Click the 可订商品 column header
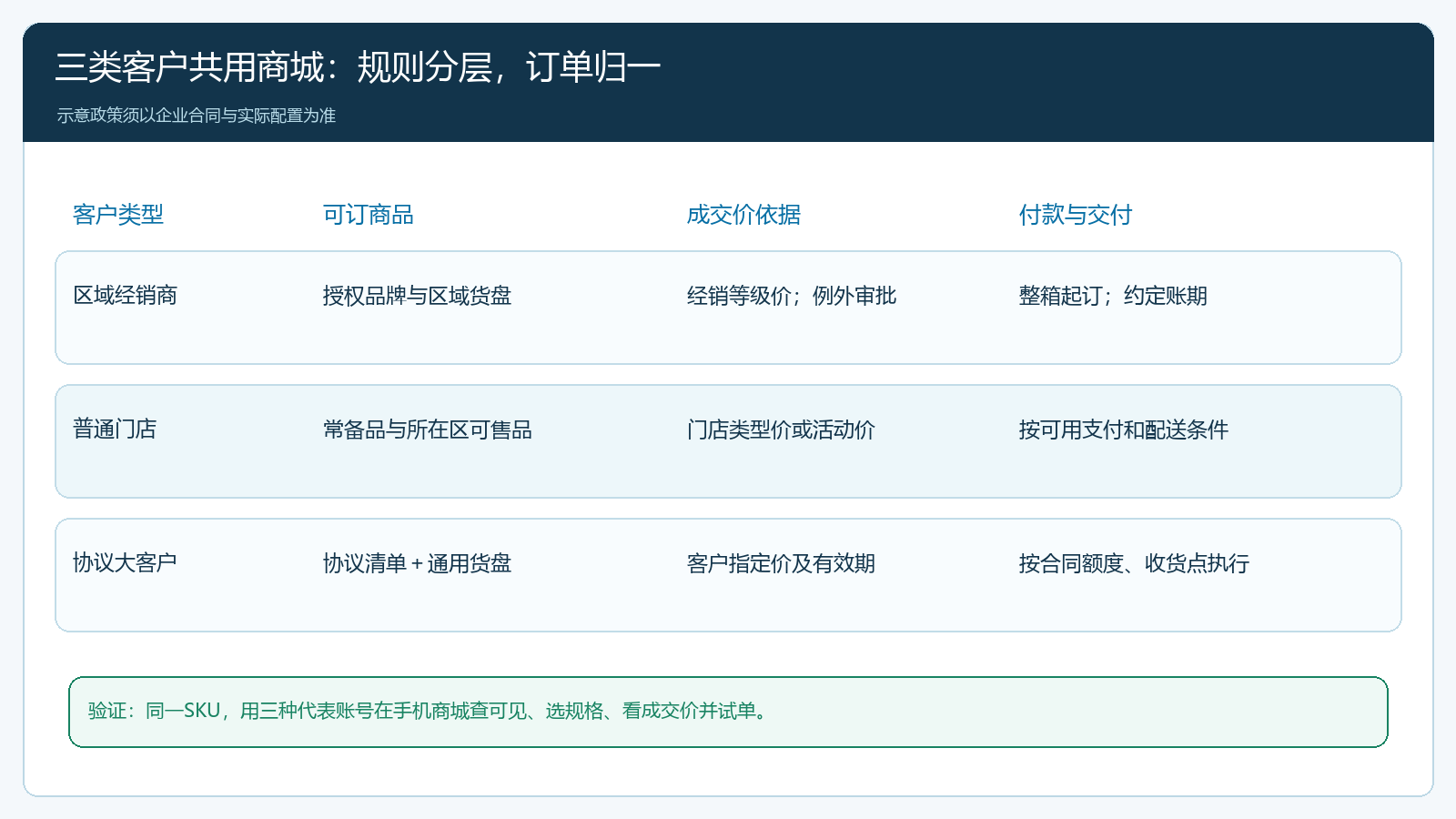Viewport: 1456px width, 819px height. coord(369,215)
